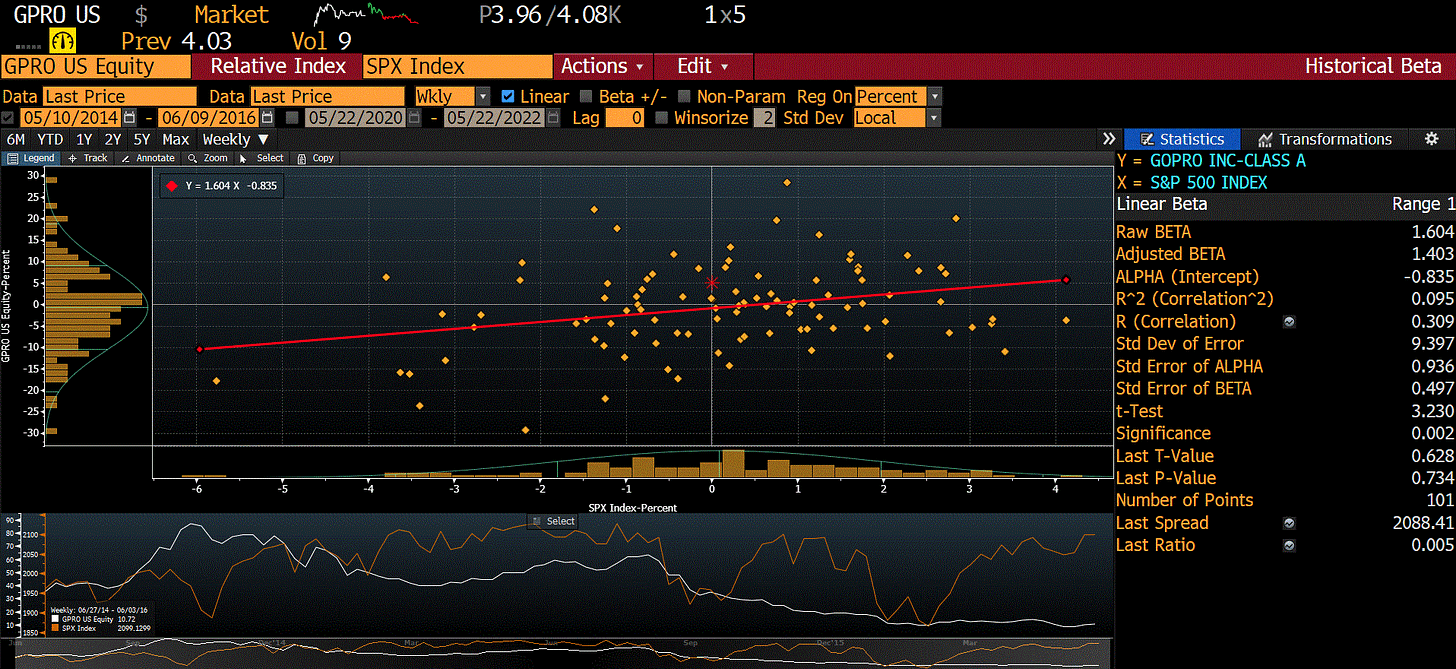Select the 5Y range button

142,139
